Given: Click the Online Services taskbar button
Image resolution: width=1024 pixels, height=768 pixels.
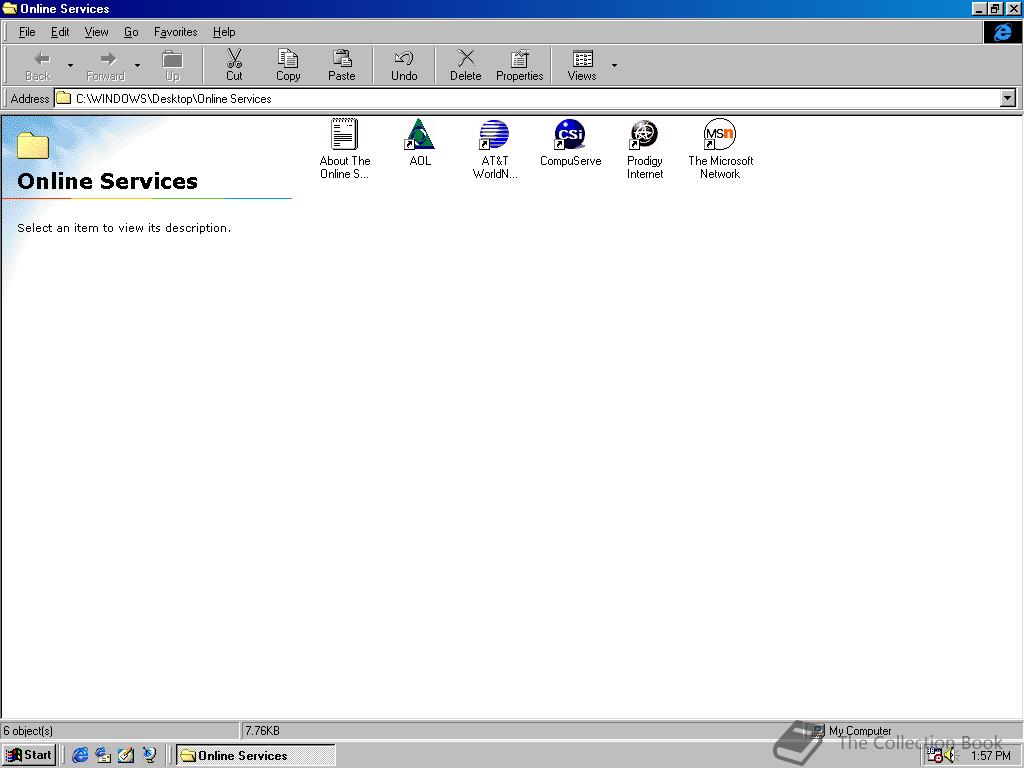Looking at the screenshot, I should tap(256, 755).
